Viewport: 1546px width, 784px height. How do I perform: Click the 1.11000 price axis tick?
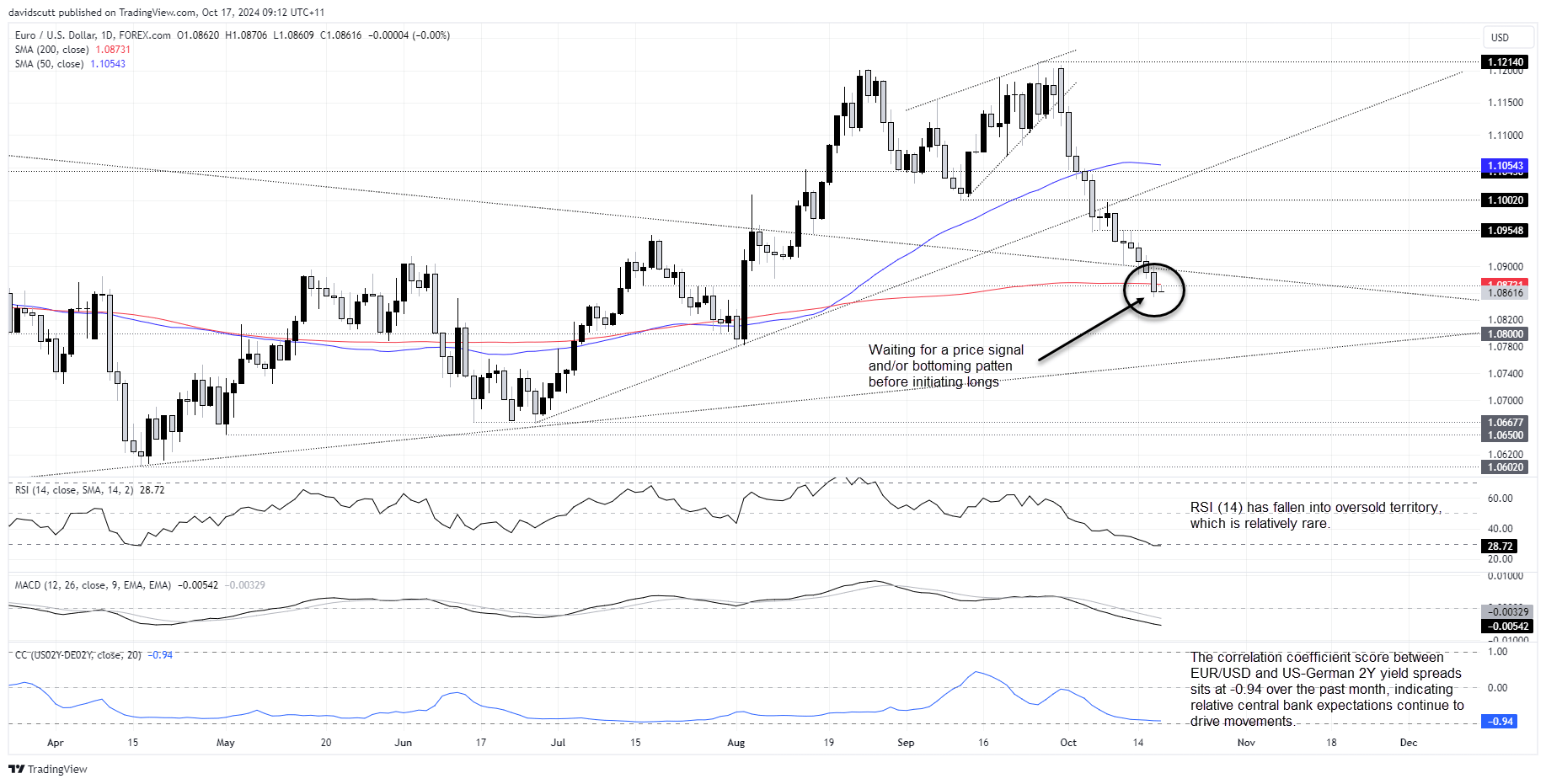pos(1506,136)
